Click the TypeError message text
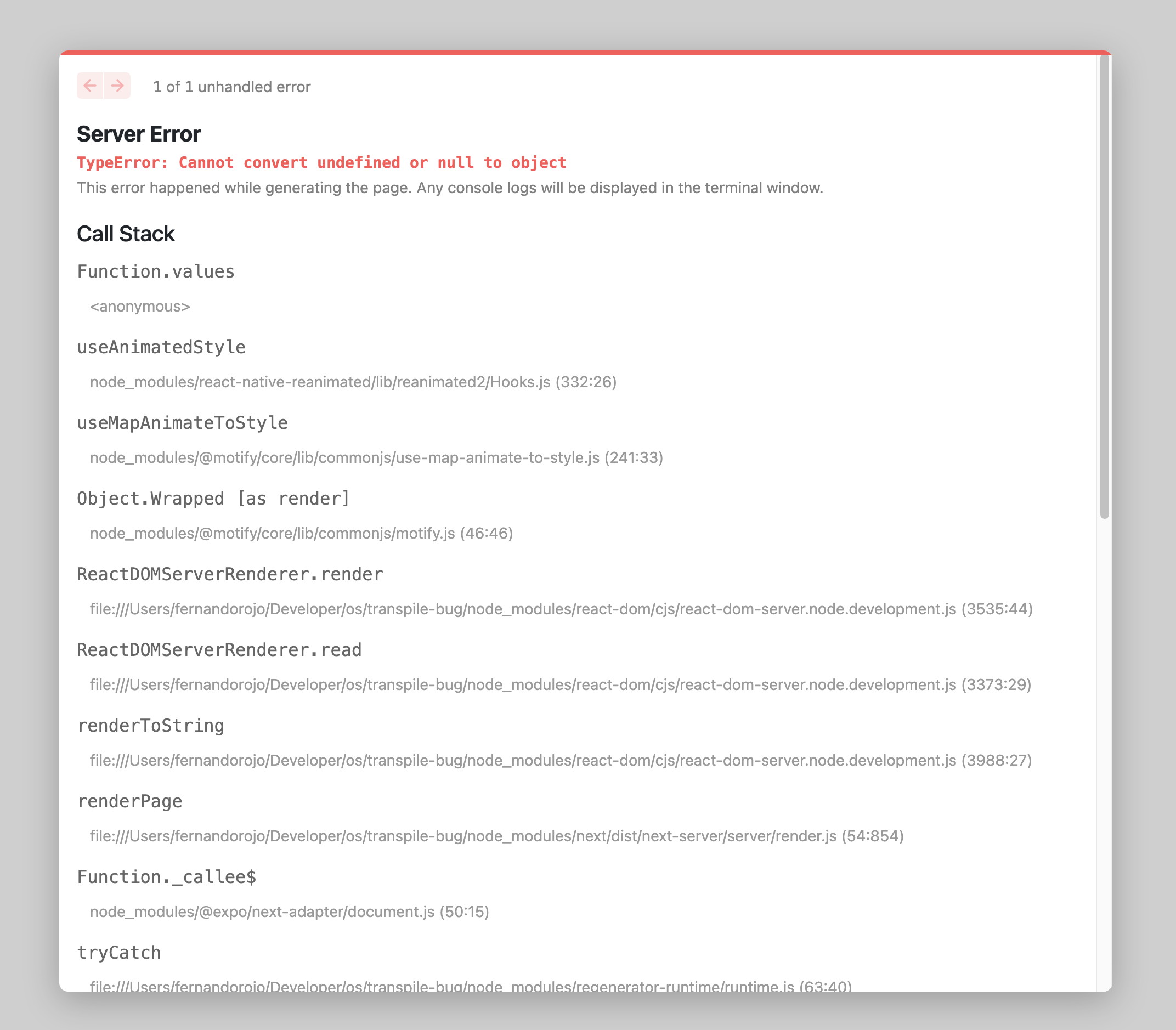 322,162
